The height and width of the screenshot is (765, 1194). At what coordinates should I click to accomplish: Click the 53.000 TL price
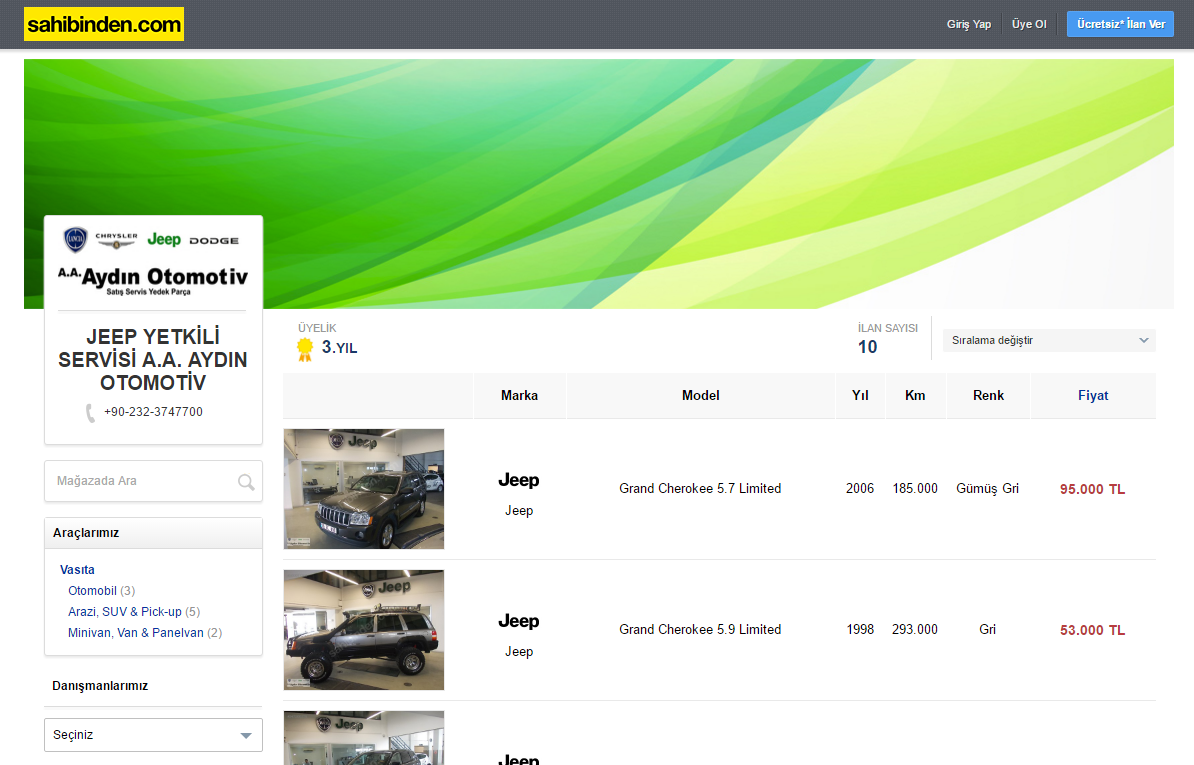click(1092, 630)
